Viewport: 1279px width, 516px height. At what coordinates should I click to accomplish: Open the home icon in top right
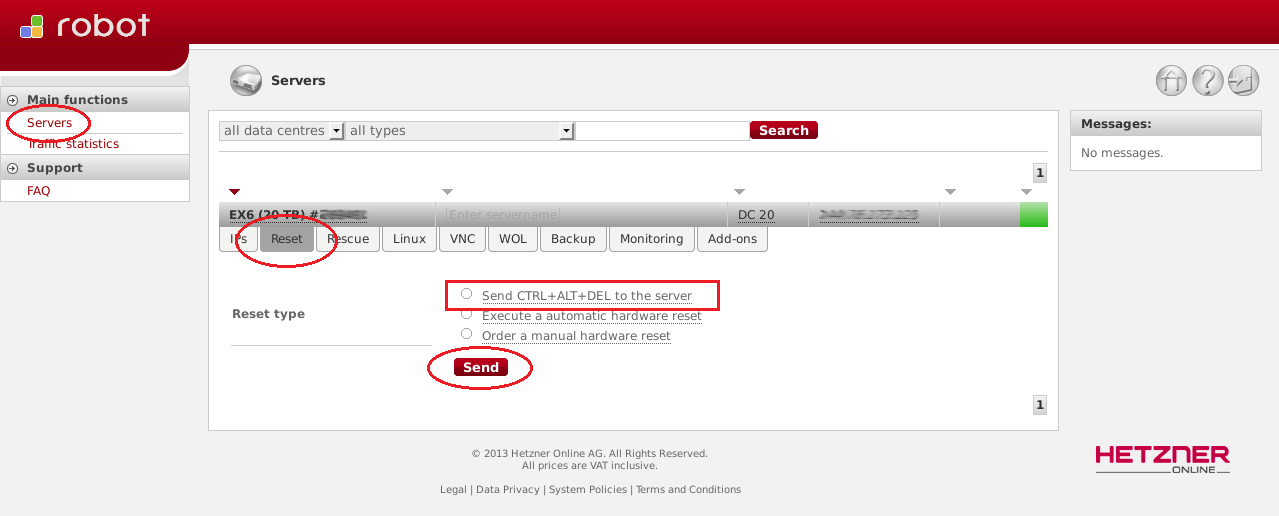pyautogui.click(x=1171, y=81)
